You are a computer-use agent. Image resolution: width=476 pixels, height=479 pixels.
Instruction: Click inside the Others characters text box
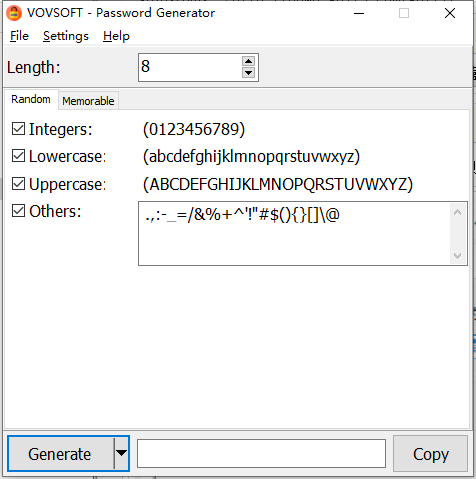point(294,233)
